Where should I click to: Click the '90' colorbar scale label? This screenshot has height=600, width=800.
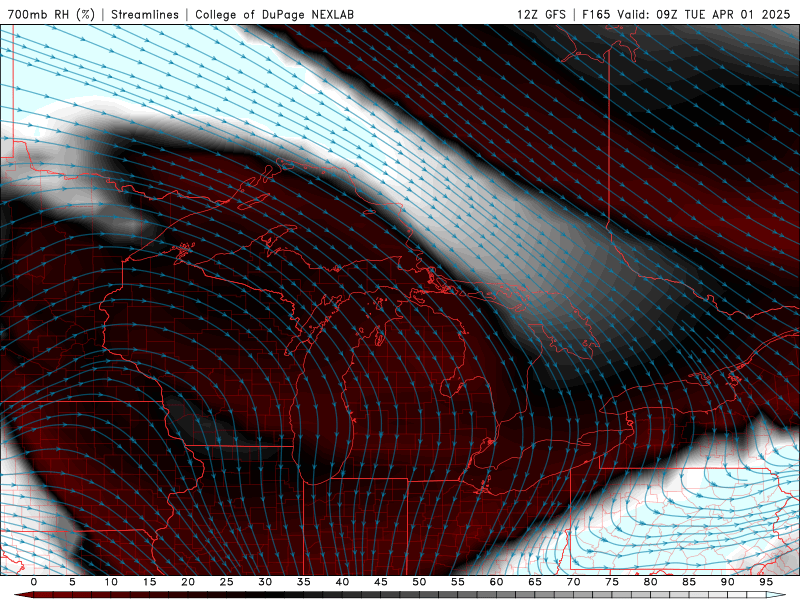tap(728, 582)
